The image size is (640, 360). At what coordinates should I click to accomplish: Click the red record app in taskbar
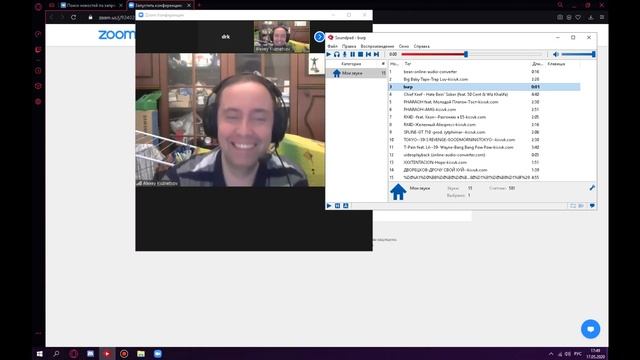[x=124, y=354]
